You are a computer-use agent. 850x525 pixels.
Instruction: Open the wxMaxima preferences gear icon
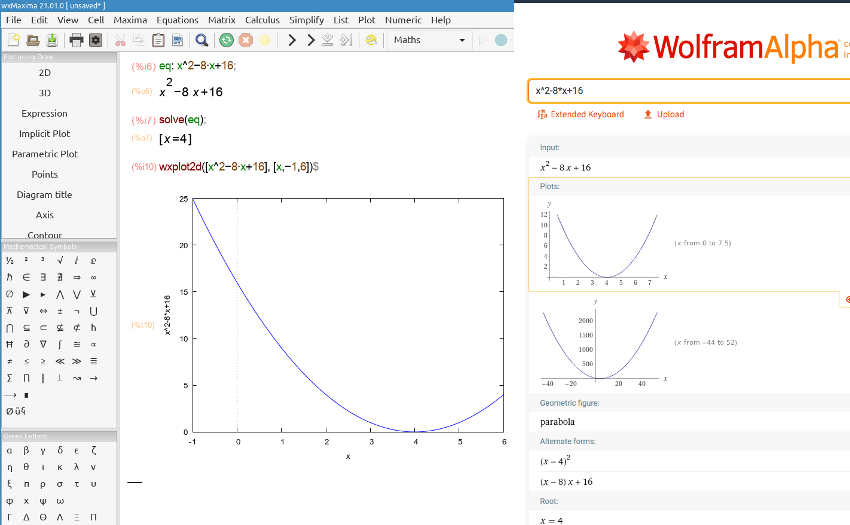[x=95, y=40]
